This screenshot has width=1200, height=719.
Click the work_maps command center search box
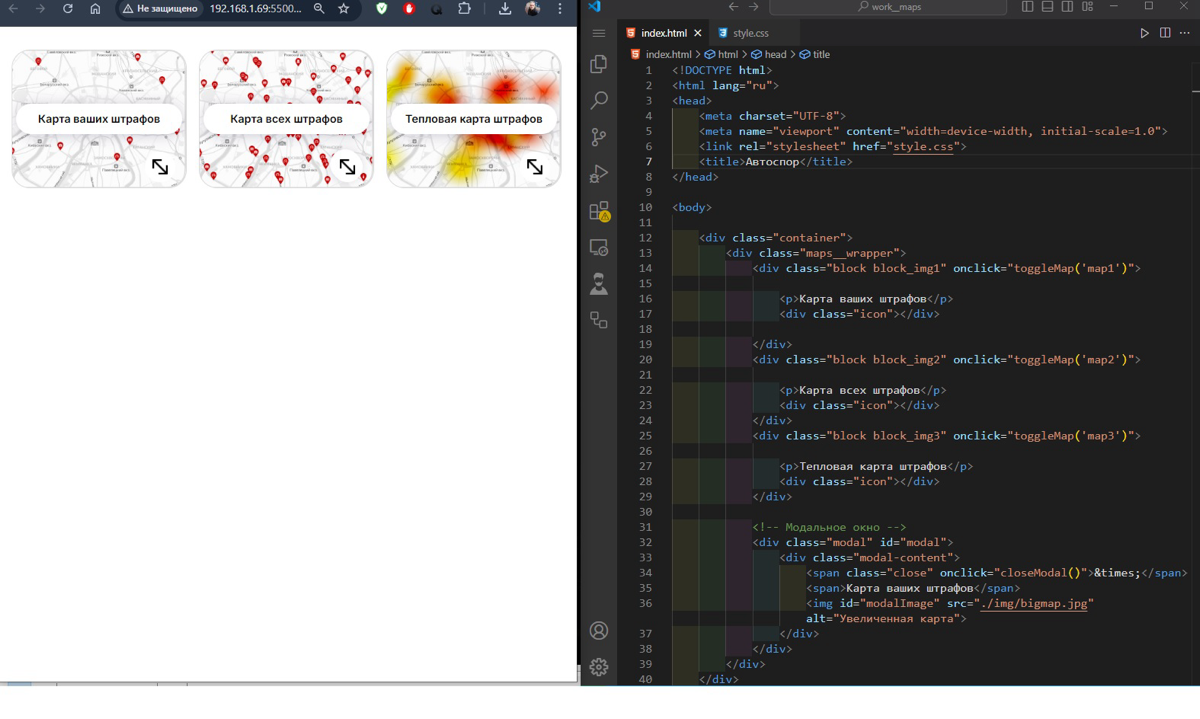[888, 7]
